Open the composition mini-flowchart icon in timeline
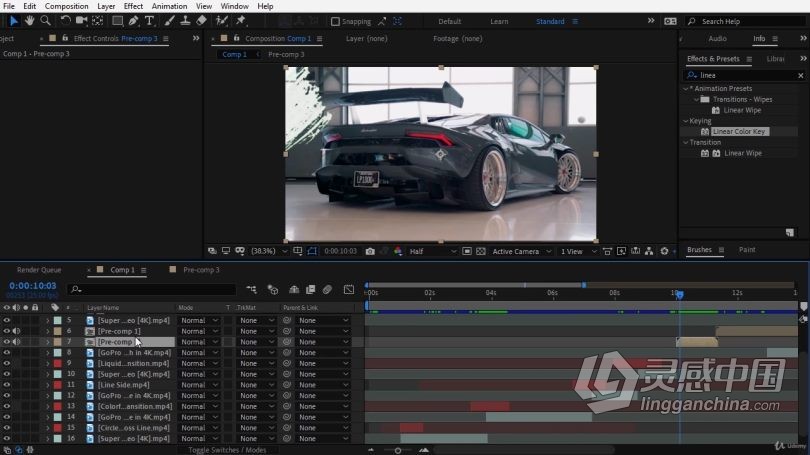The width and height of the screenshot is (810, 455). (x=251, y=290)
